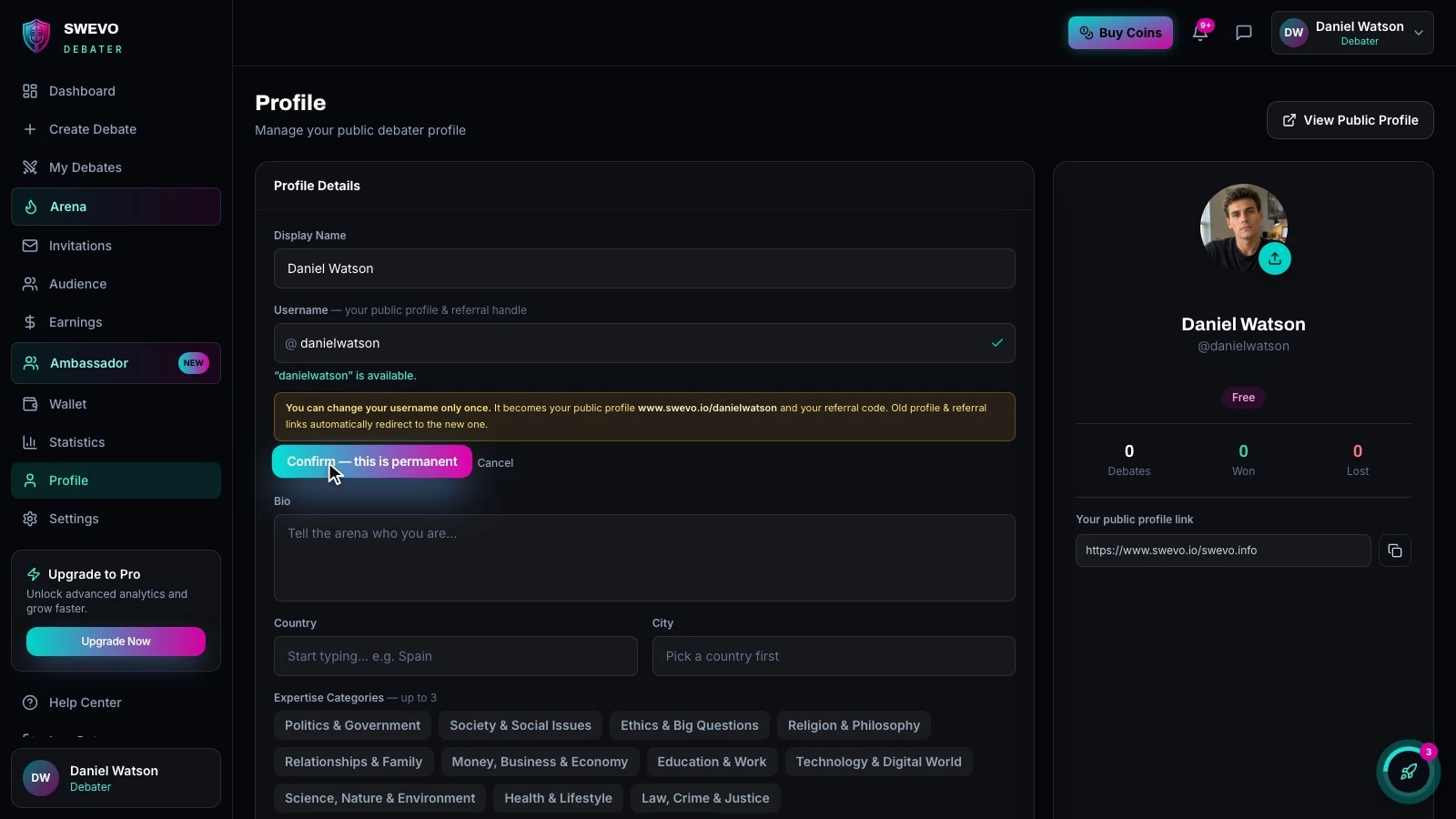1456x819 pixels.
Task: Select Money, Business & Economy category
Action: point(541,762)
